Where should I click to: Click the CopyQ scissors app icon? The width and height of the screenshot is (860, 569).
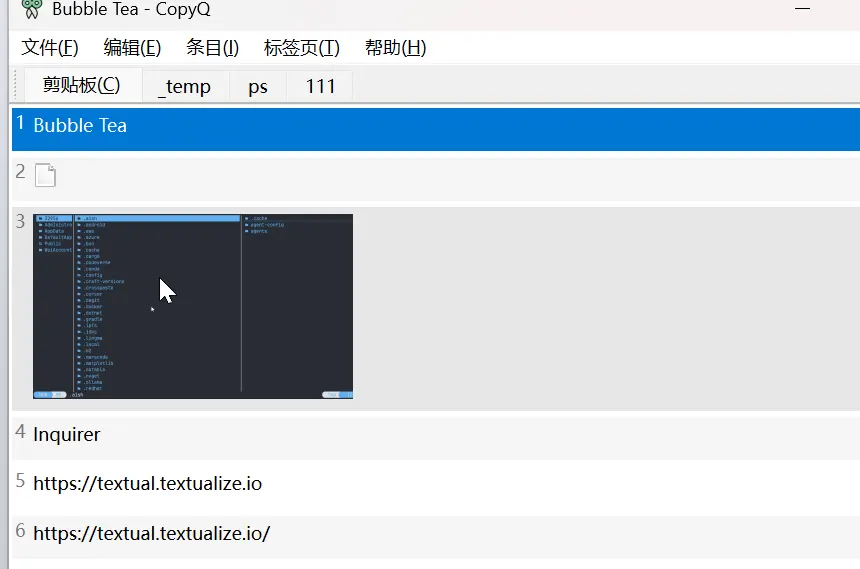pyautogui.click(x=32, y=8)
